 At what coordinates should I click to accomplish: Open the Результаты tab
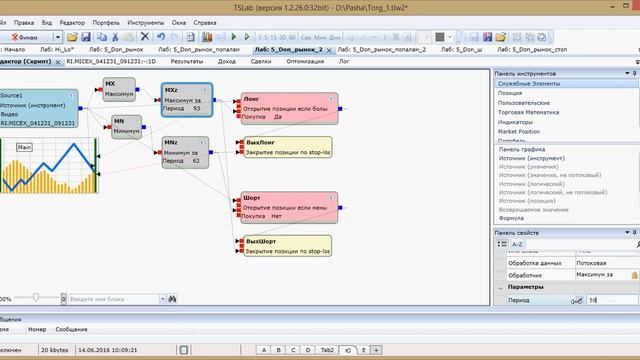point(187,62)
